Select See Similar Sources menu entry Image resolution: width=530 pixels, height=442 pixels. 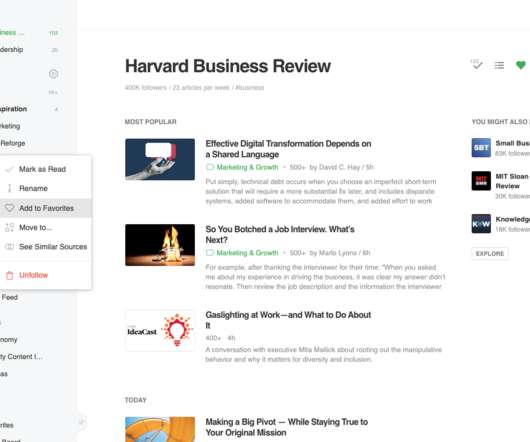point(45,247)
